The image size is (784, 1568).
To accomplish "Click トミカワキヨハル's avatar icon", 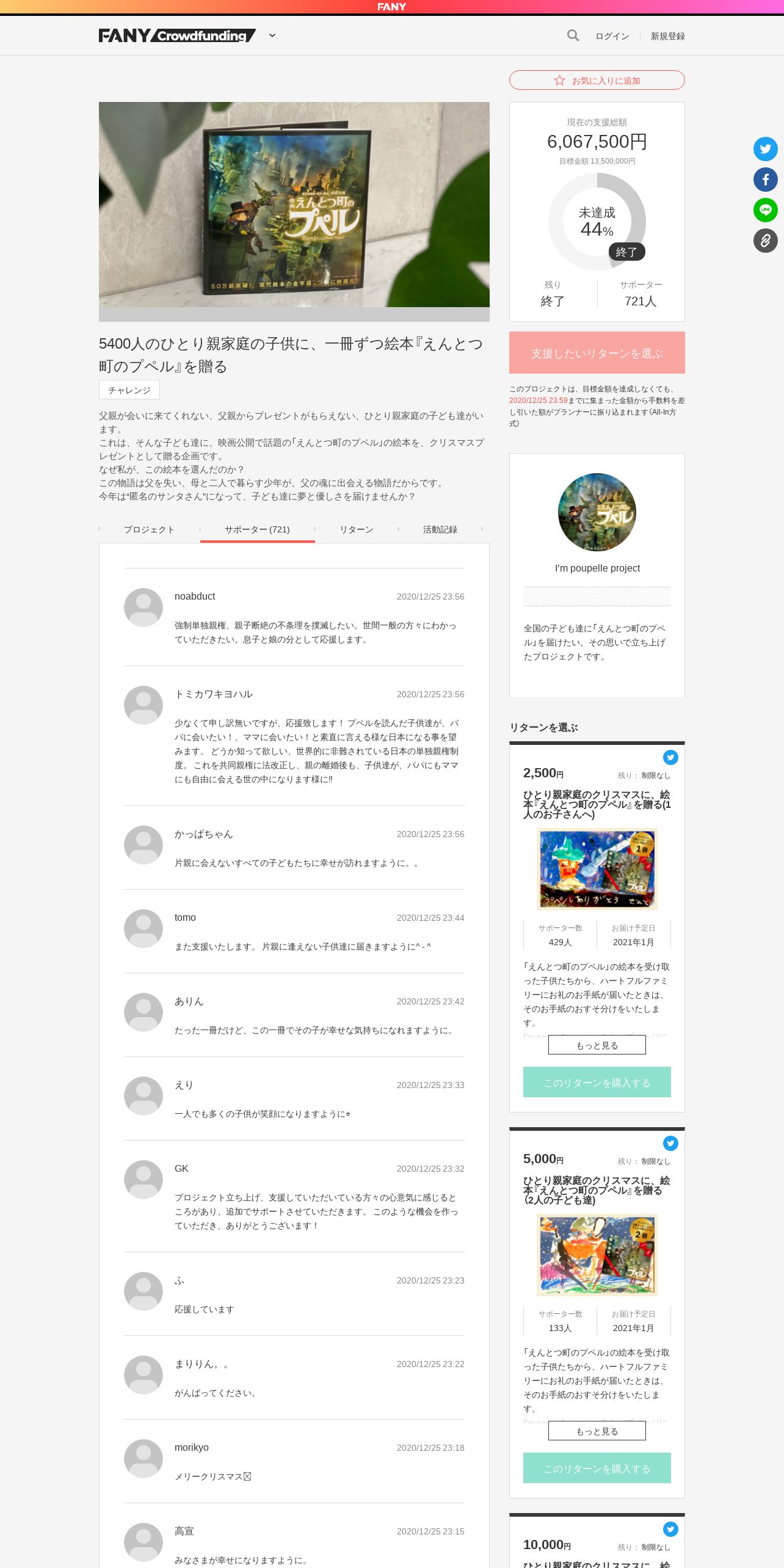I will (143, 705).
